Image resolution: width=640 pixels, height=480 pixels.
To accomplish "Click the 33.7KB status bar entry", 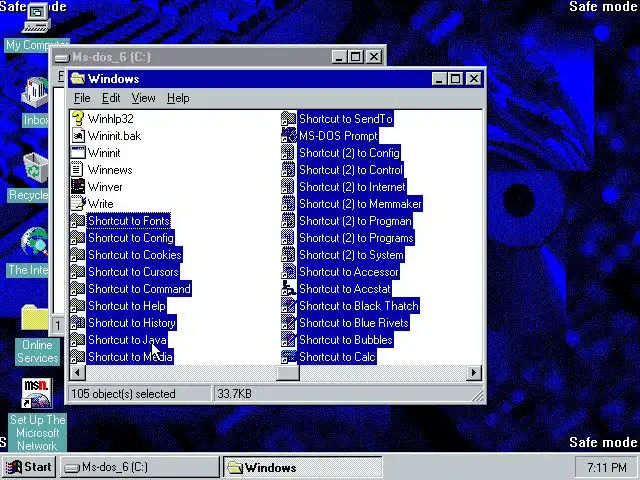I will click(x=234, y=394).
